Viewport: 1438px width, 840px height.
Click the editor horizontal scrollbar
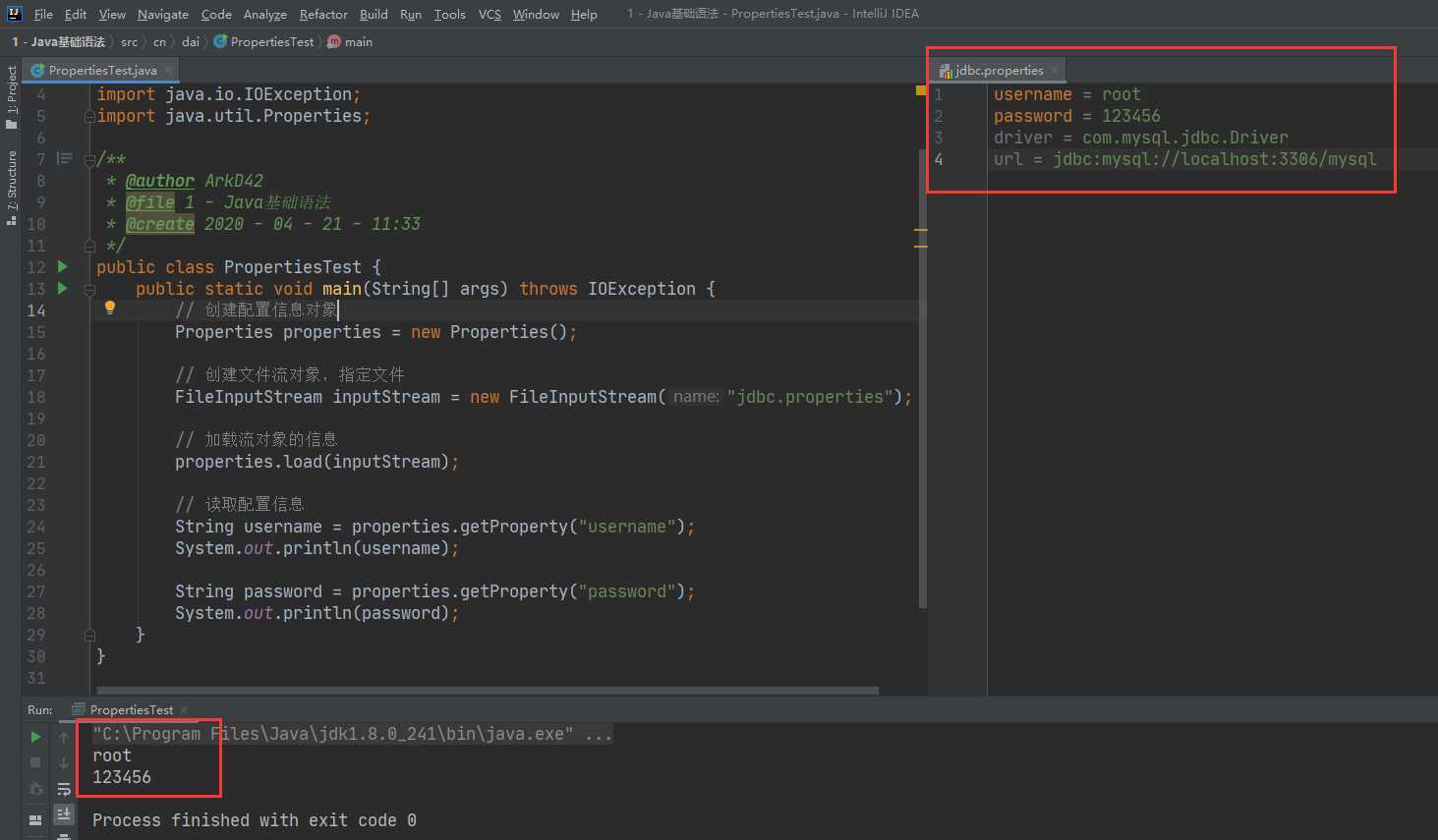487,691
